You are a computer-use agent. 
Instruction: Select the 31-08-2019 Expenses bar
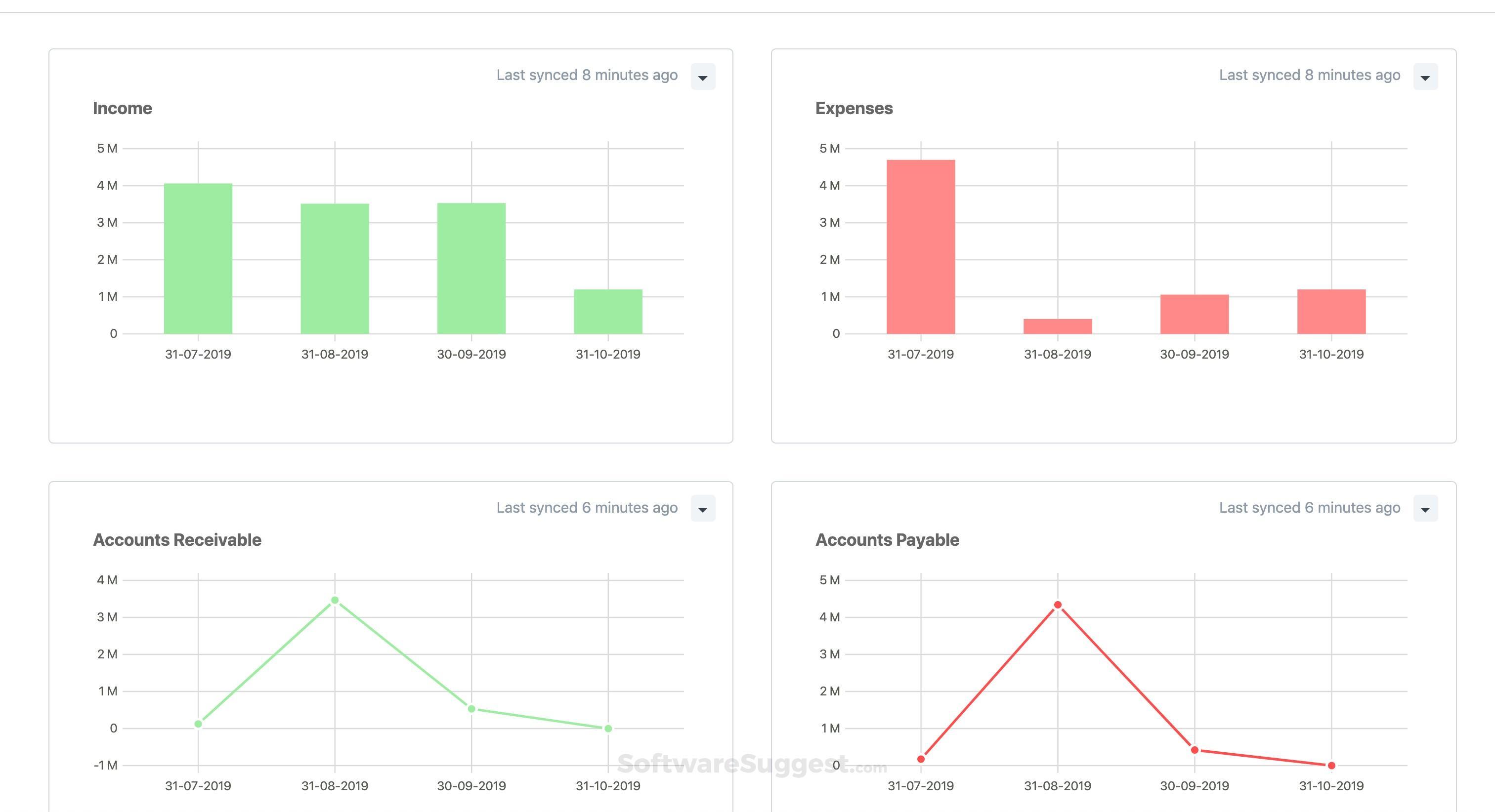coord(1058,326)
